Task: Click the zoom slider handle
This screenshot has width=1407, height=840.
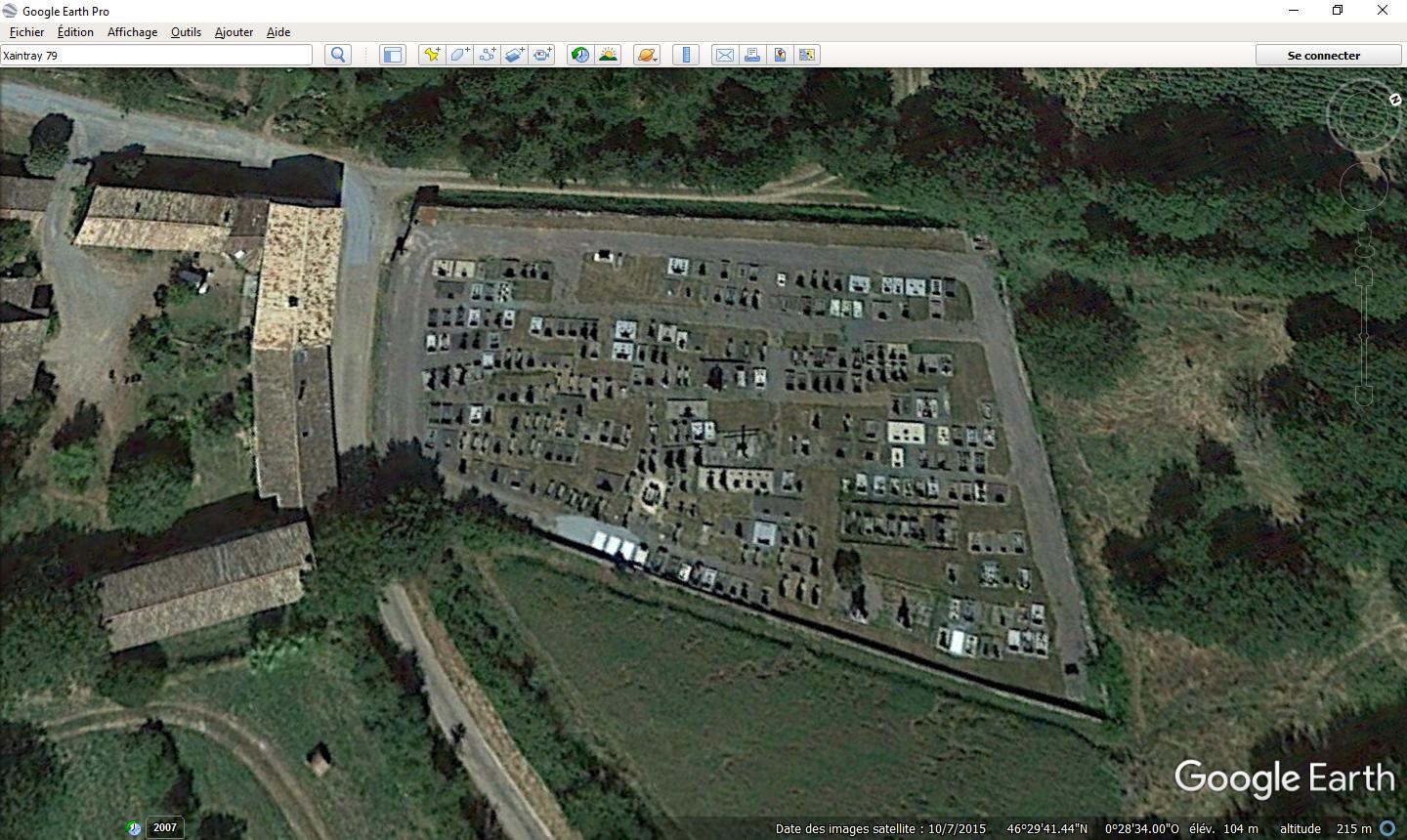Action: 1365,337
